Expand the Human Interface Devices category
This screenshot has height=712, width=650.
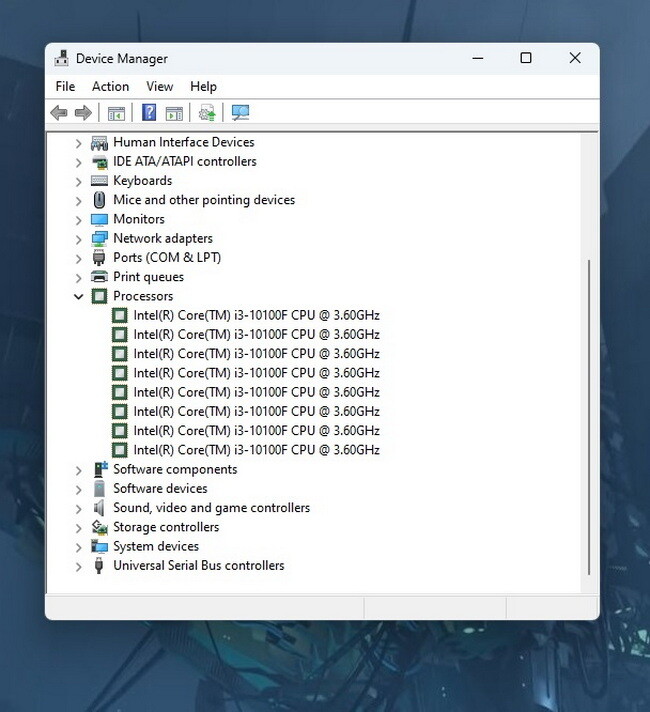coord(79,142)
